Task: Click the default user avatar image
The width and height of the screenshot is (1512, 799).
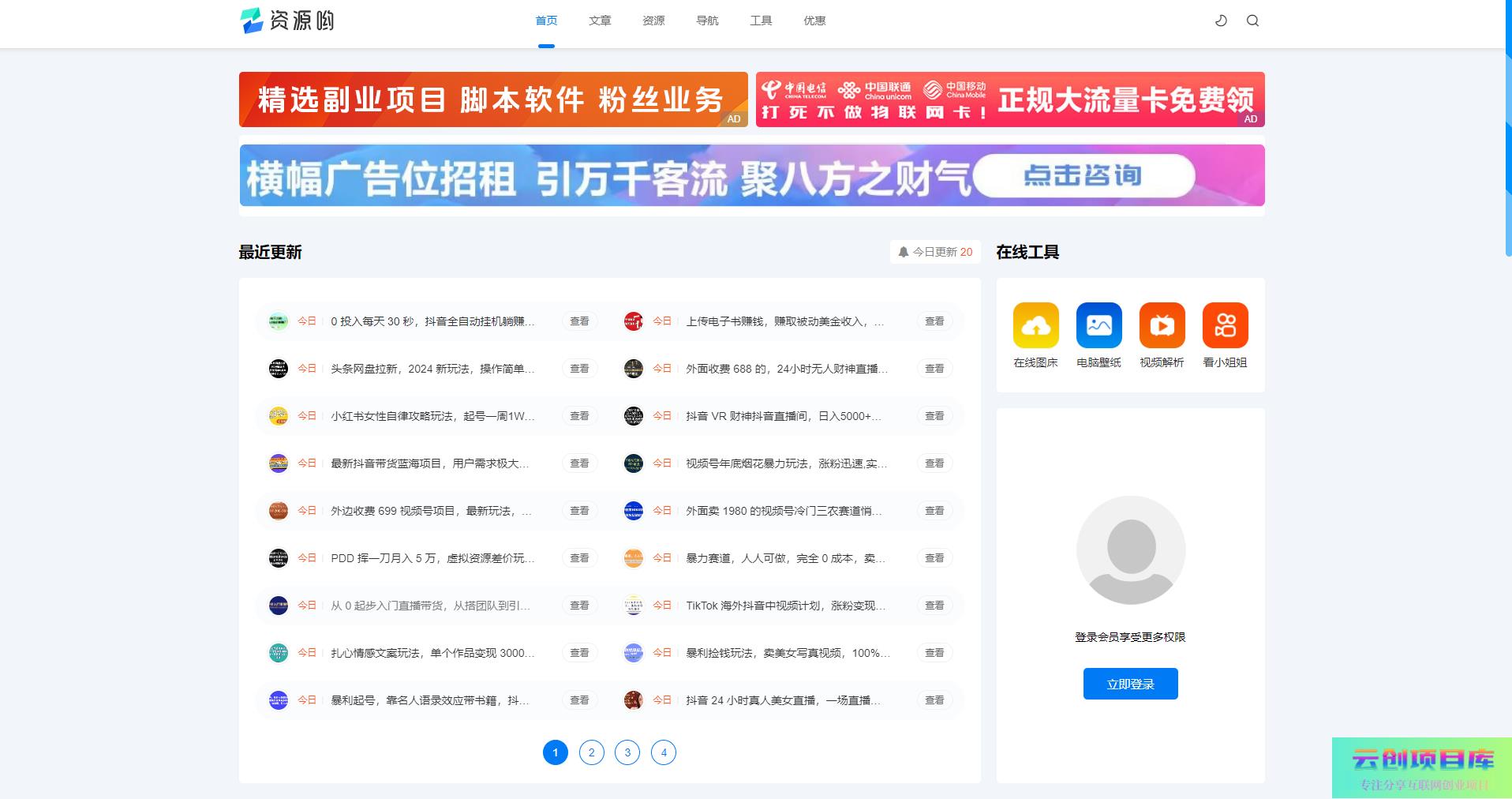Action: (x=1130, y=550)
